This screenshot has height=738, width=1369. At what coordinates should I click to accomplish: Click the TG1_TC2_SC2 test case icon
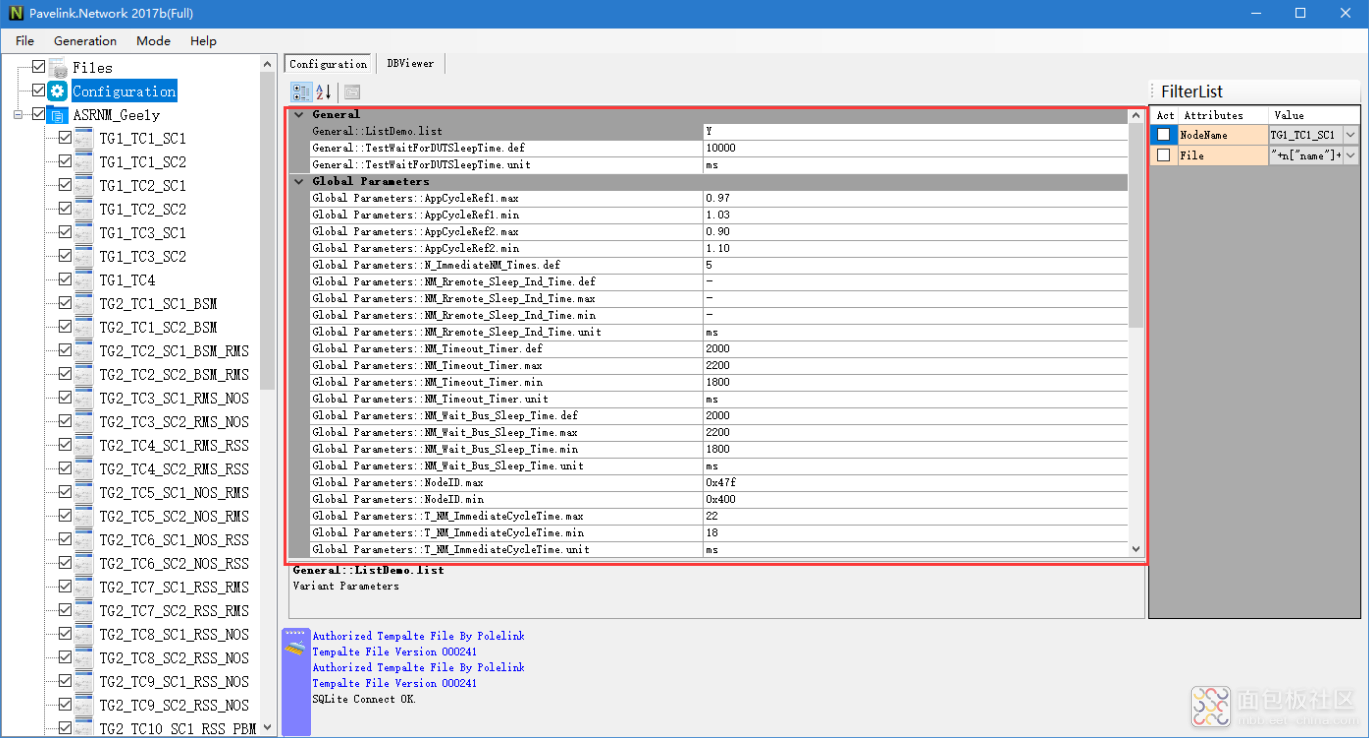(84, 209)
